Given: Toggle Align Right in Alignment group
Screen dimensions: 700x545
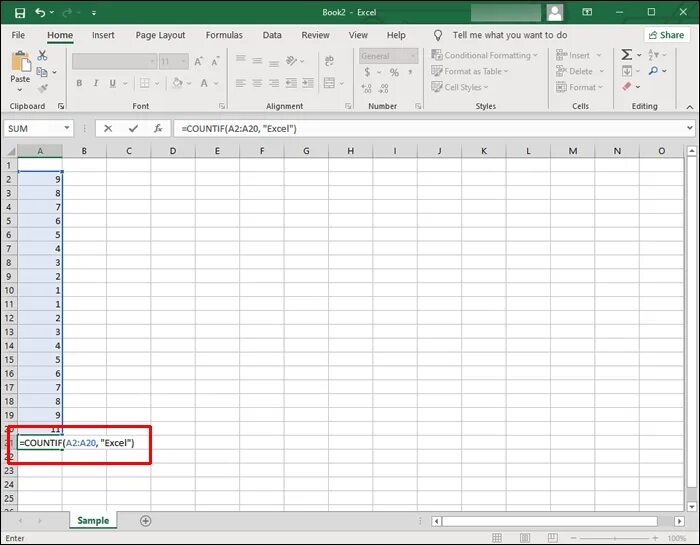Looking at the screenshot, I should (x=274, y=83).
